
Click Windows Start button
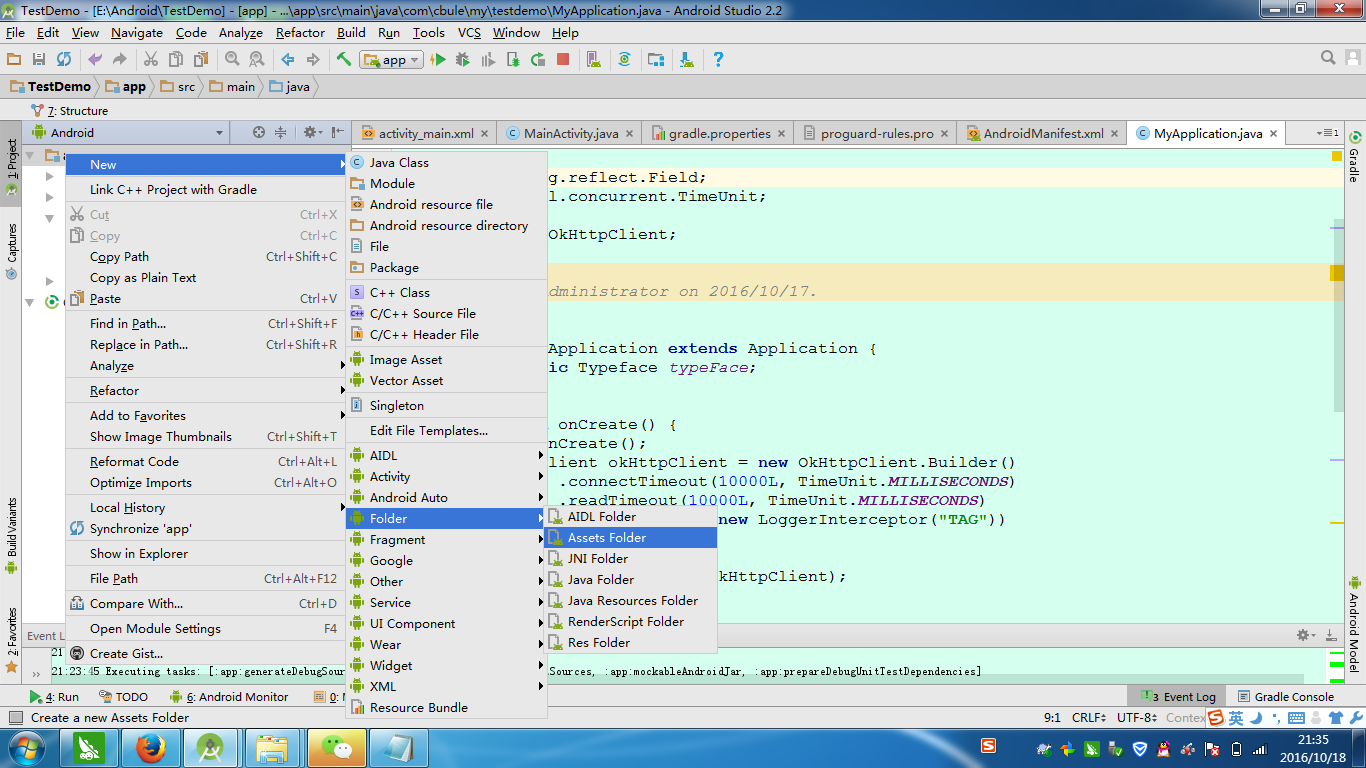26,748
